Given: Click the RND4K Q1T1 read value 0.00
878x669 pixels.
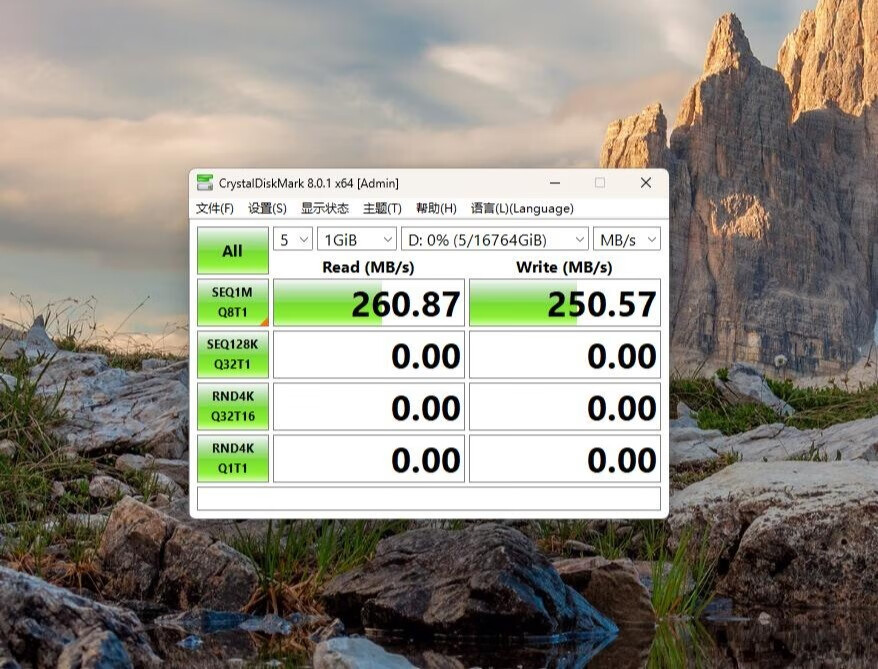Looking at the screenshot, I should pyautogui.click(x=369, y=459).
